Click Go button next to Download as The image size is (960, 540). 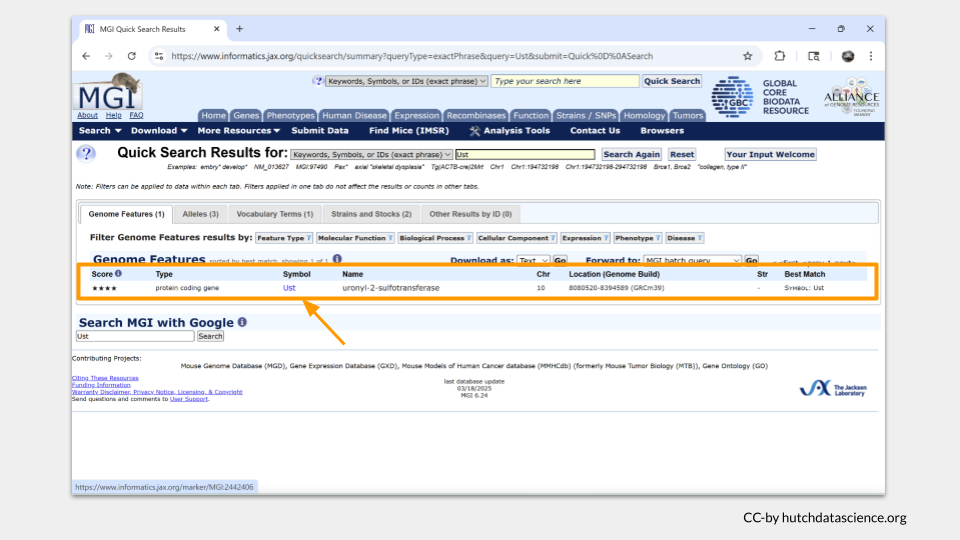tap(560, 260)
